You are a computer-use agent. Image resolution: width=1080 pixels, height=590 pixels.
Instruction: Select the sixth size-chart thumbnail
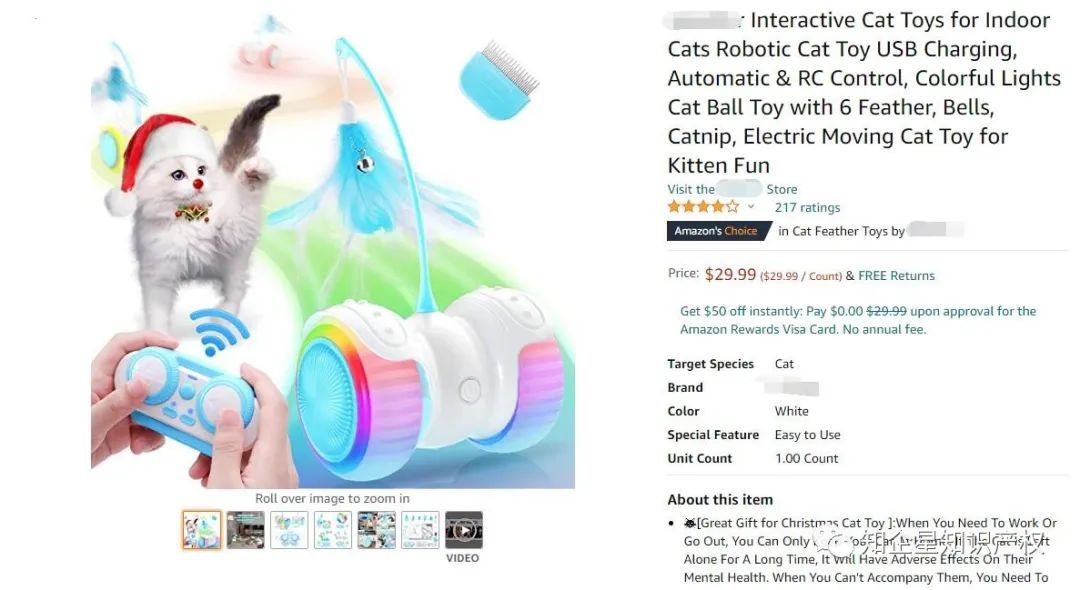point(419,529)
